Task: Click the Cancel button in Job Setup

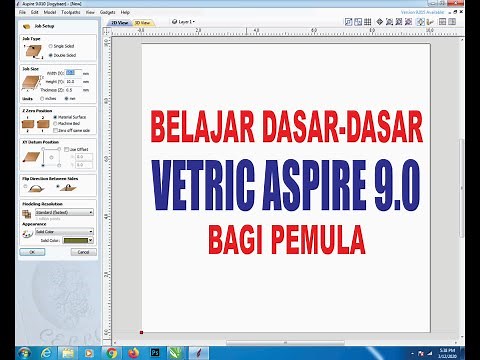Action: click(83, 252)
